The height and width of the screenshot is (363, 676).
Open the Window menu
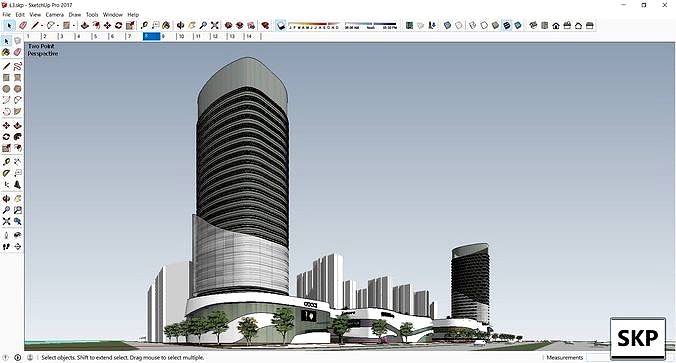tap(113, 15)
